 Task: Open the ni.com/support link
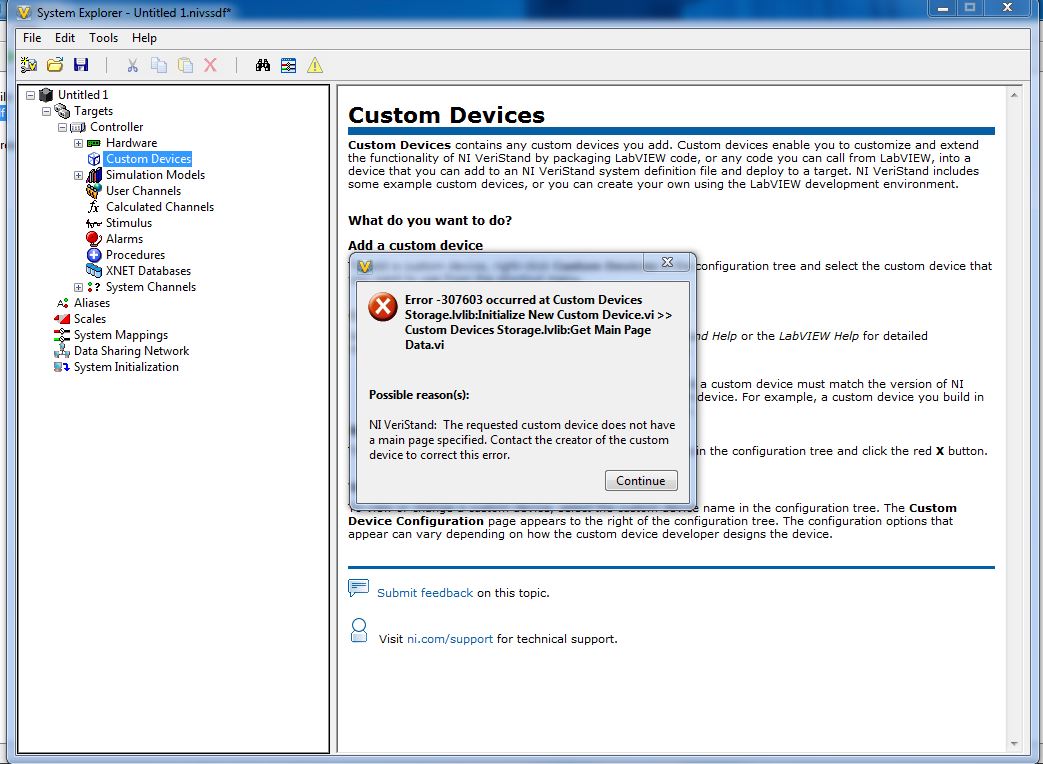[450, 639]
